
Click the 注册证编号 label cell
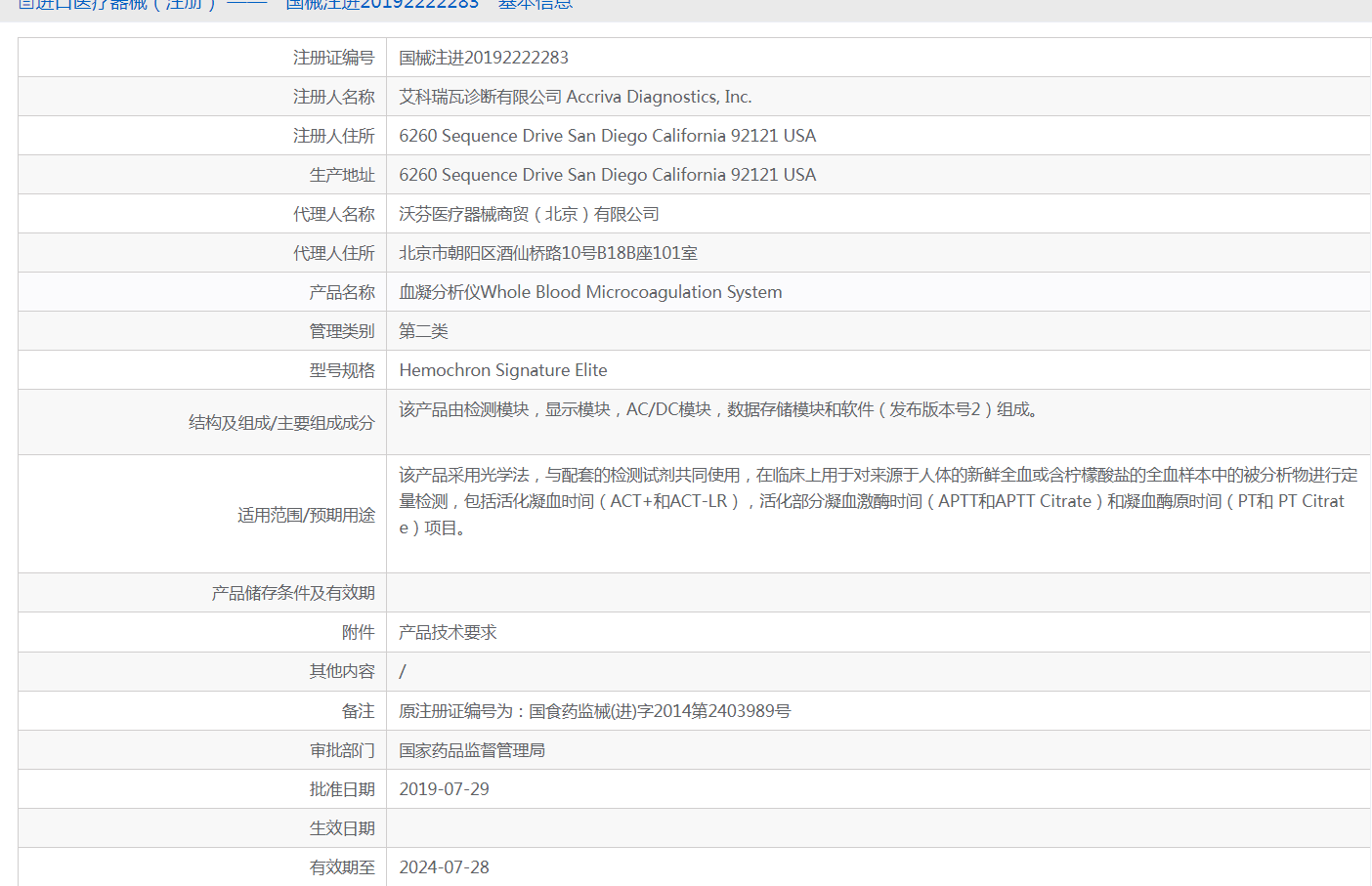coord(202,58)
